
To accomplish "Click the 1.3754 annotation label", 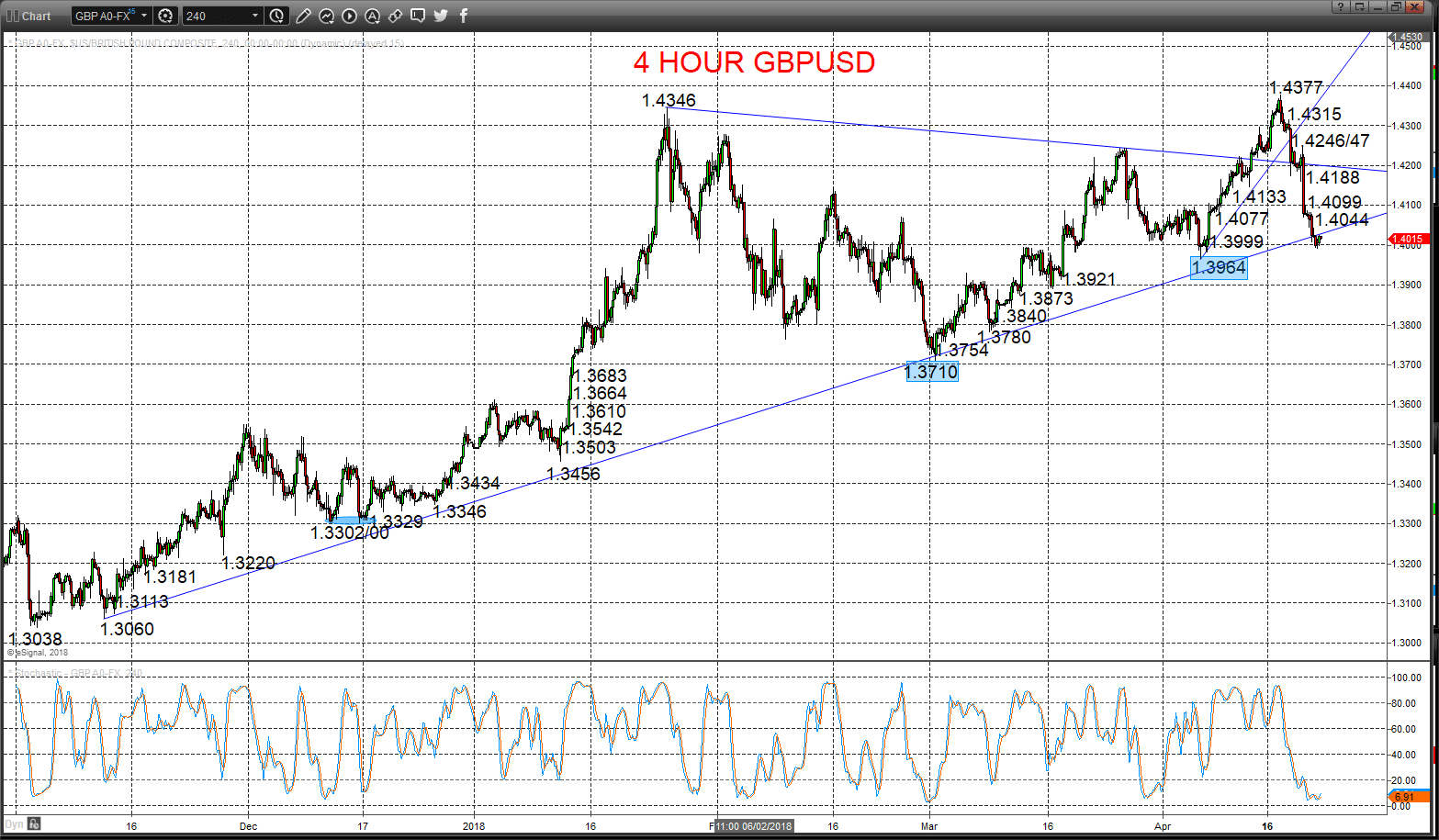I will pyautogui.click(x=962, y=350).
